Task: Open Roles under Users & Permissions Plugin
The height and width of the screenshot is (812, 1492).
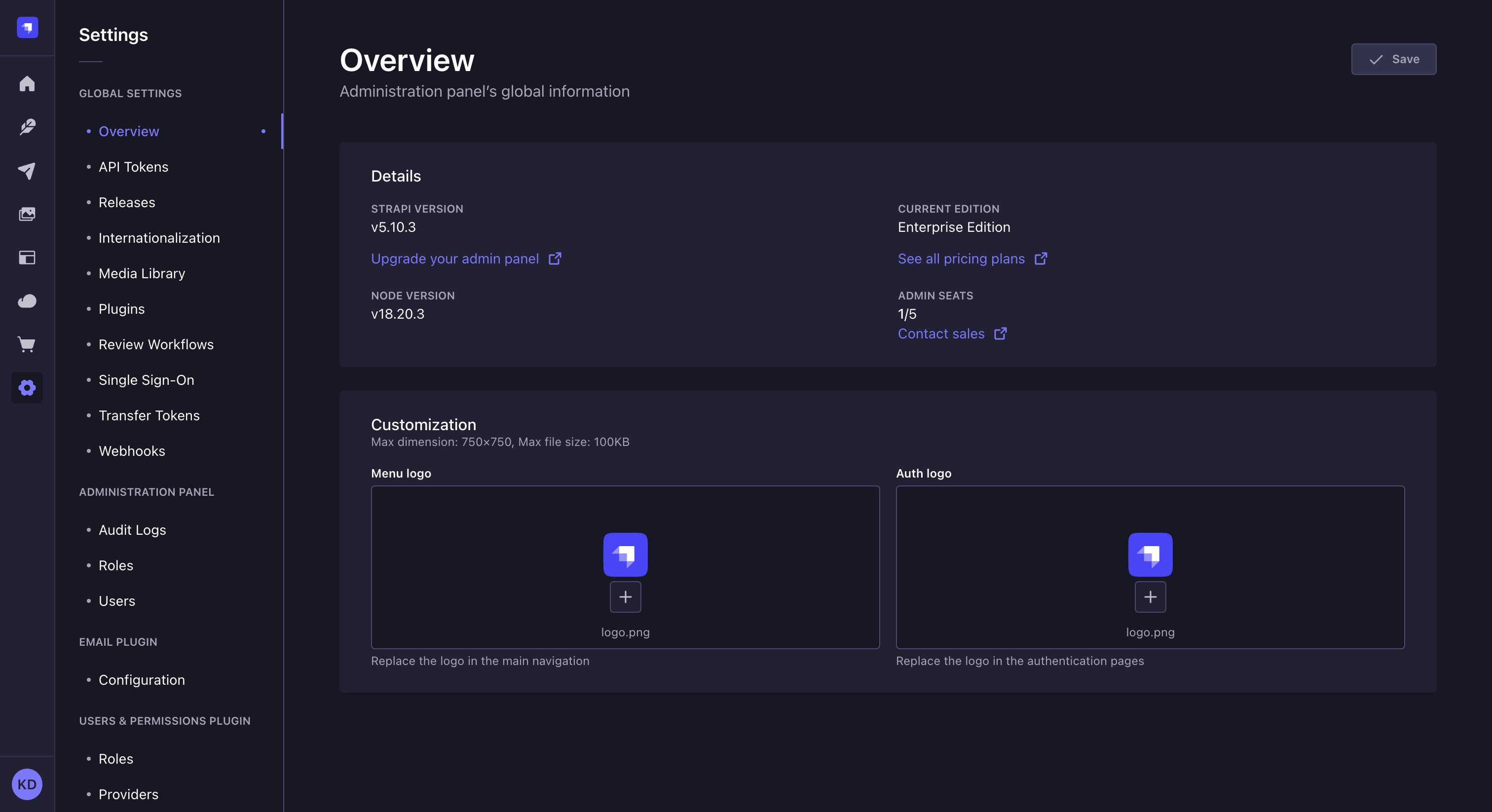Action: click(116, 759)
